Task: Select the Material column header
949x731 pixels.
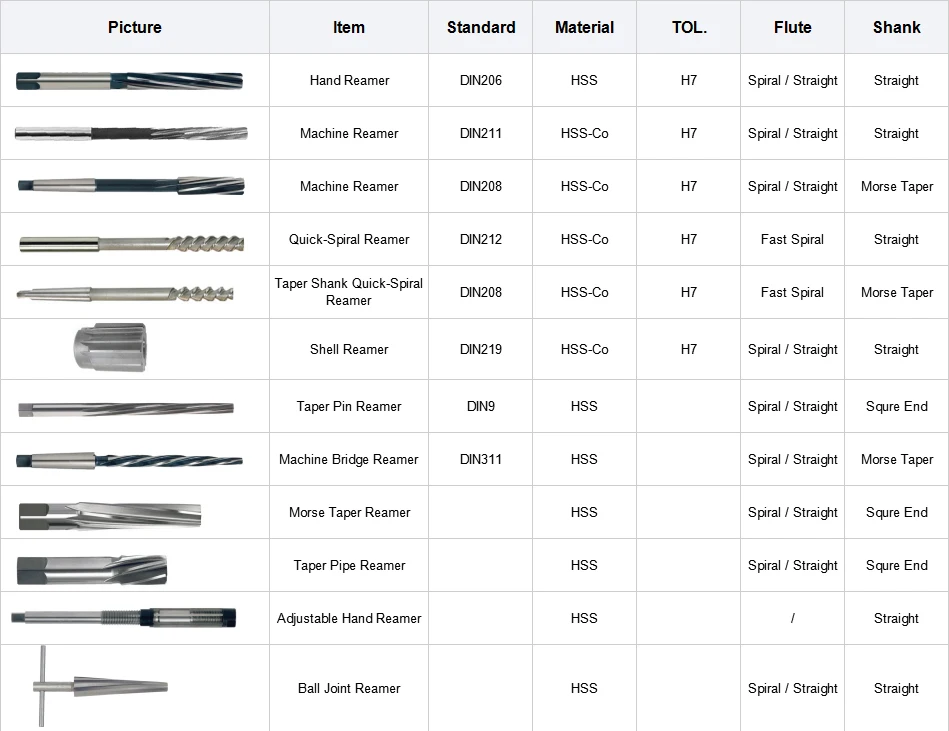Action: (585, 27)
